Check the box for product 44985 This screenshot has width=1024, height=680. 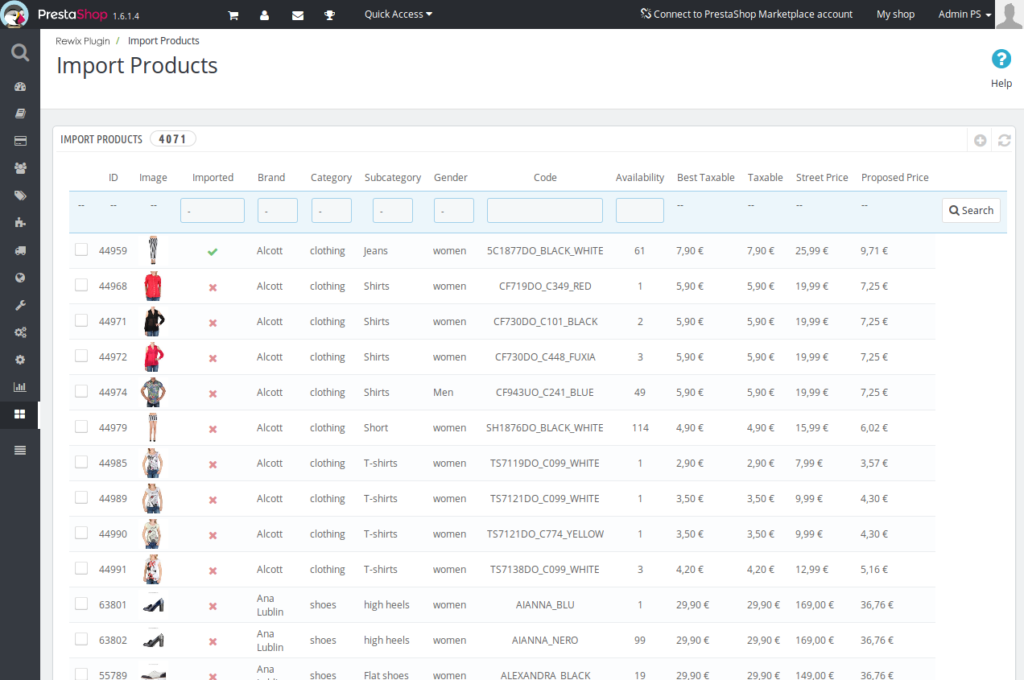[81, 462]
